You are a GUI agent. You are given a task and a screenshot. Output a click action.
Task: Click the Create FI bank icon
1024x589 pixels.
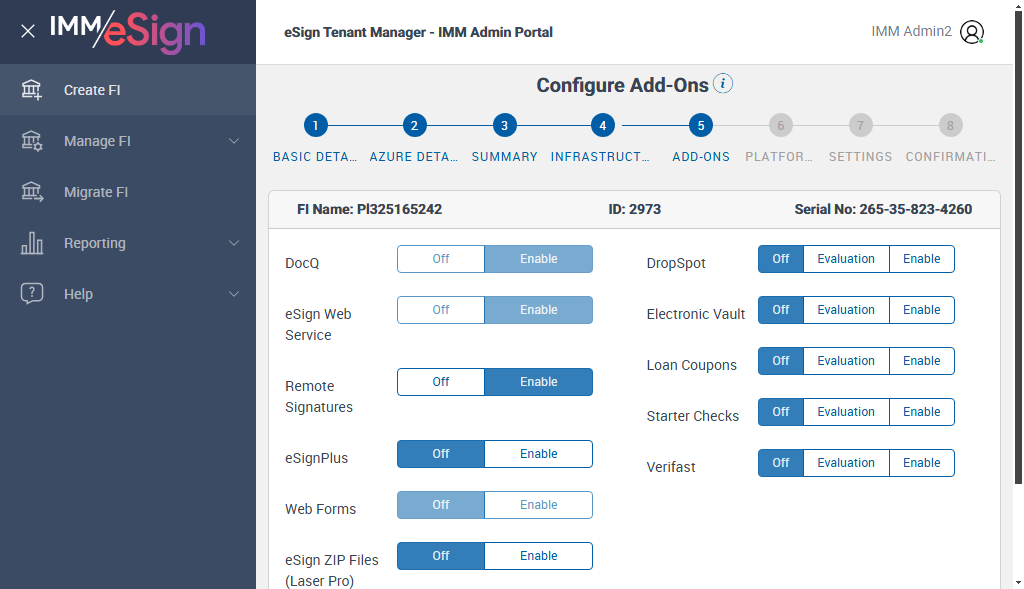[31, 89]
